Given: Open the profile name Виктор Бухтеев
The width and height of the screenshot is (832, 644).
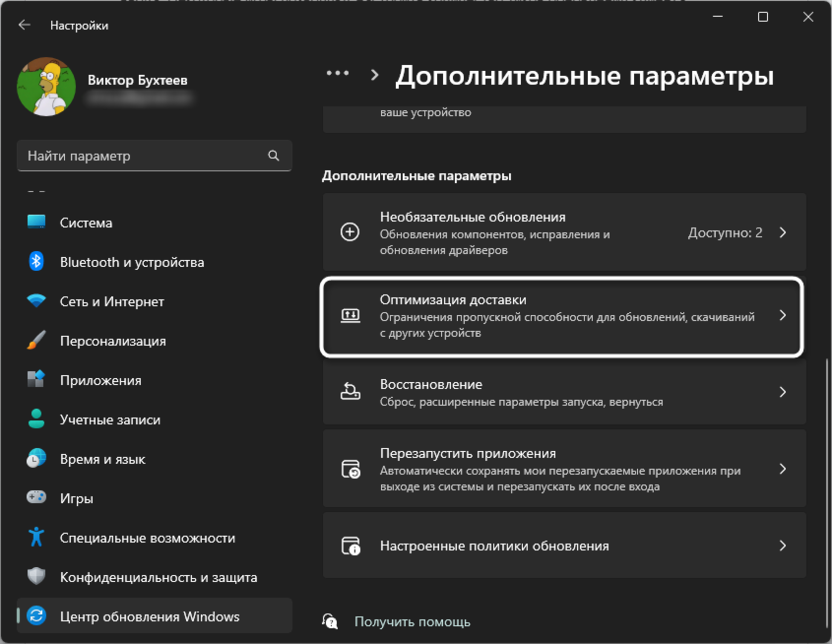Looking at the screenshot, I should point(137,80).
